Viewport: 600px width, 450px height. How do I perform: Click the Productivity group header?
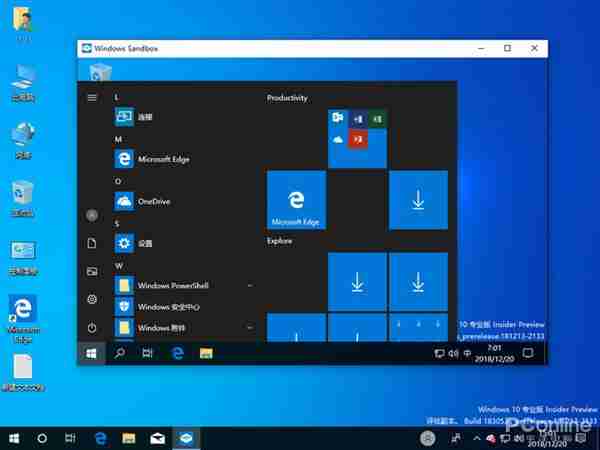[287, 98]
